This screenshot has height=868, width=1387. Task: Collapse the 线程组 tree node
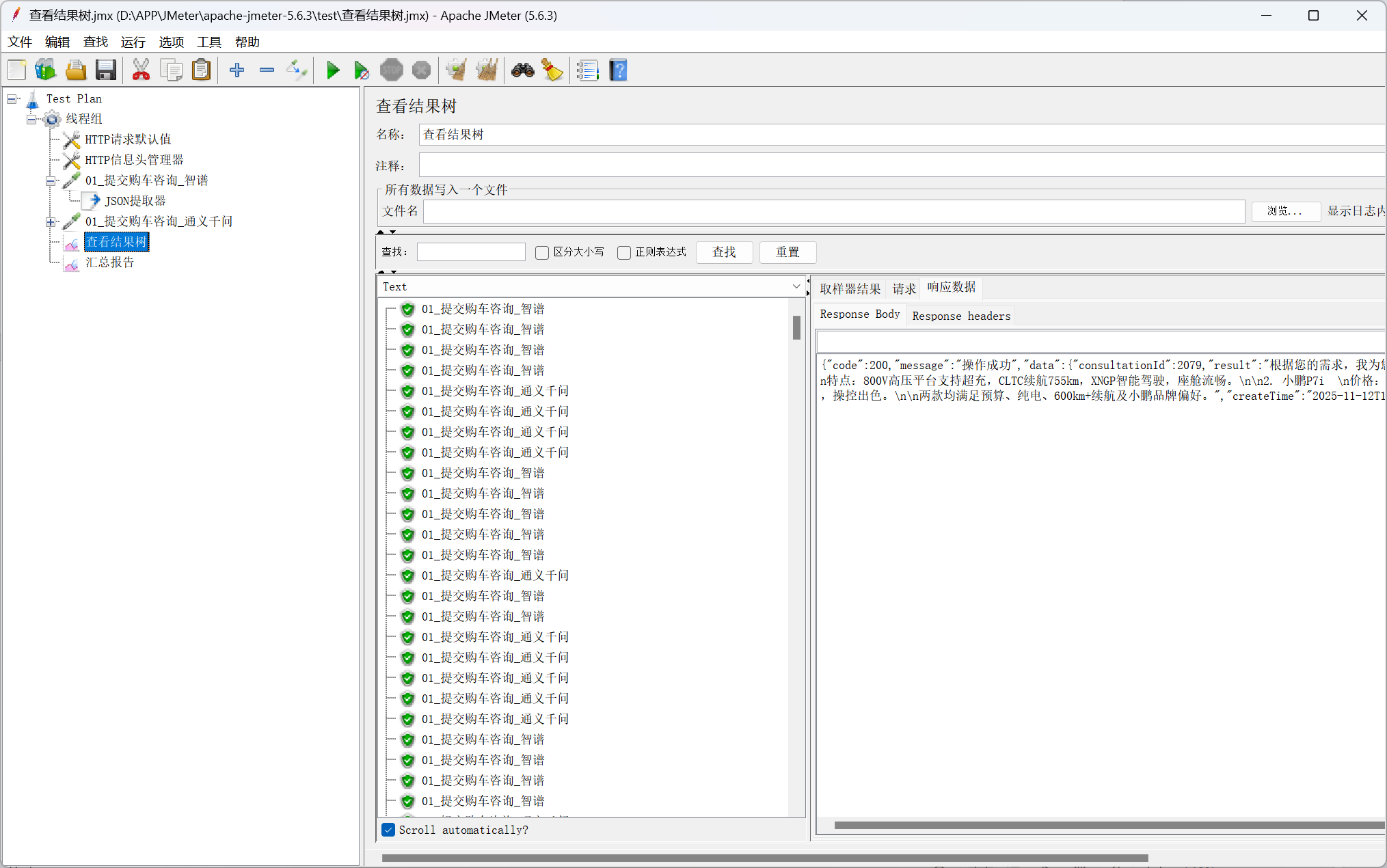31,120
